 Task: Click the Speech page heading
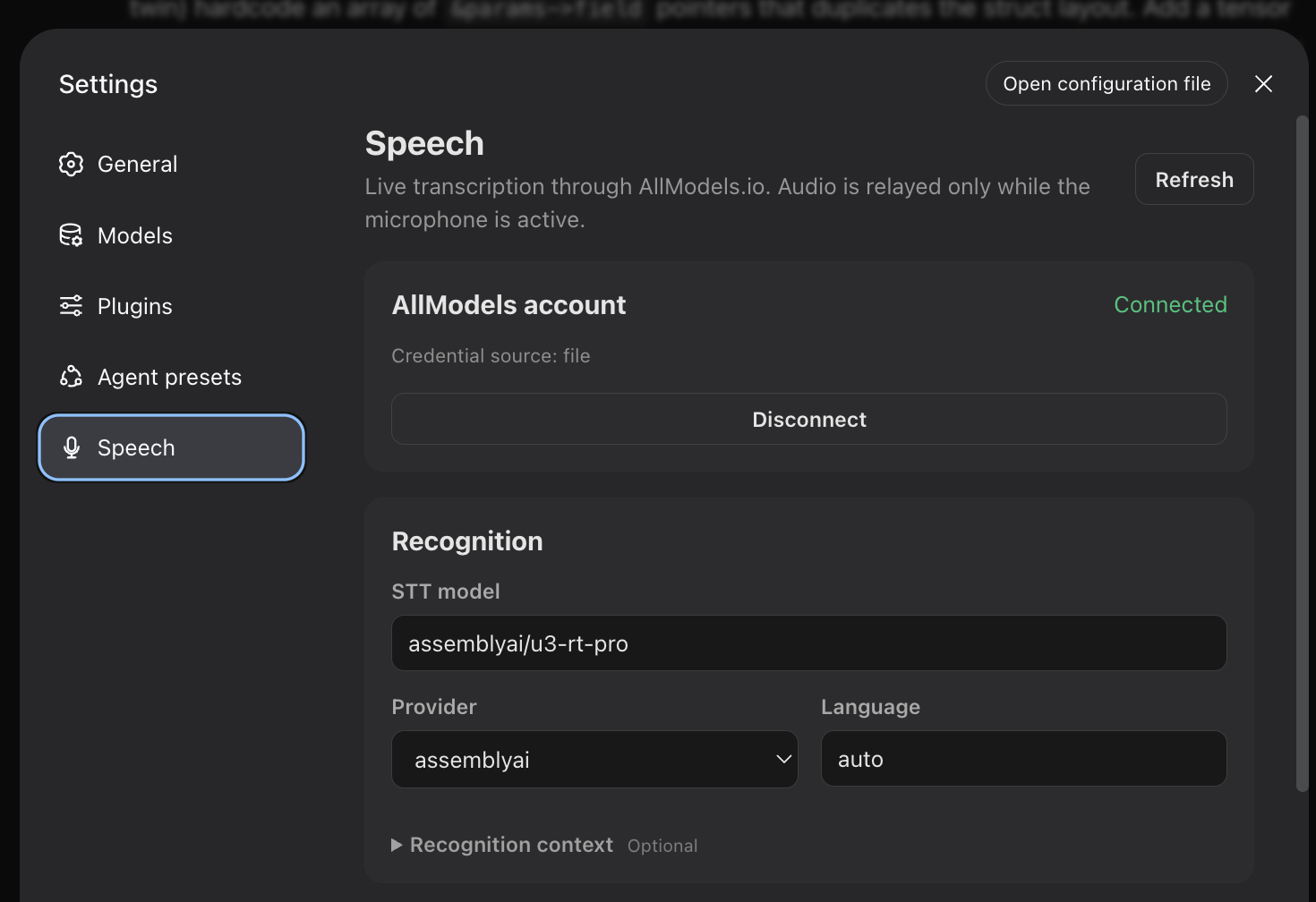pos(424,144)
